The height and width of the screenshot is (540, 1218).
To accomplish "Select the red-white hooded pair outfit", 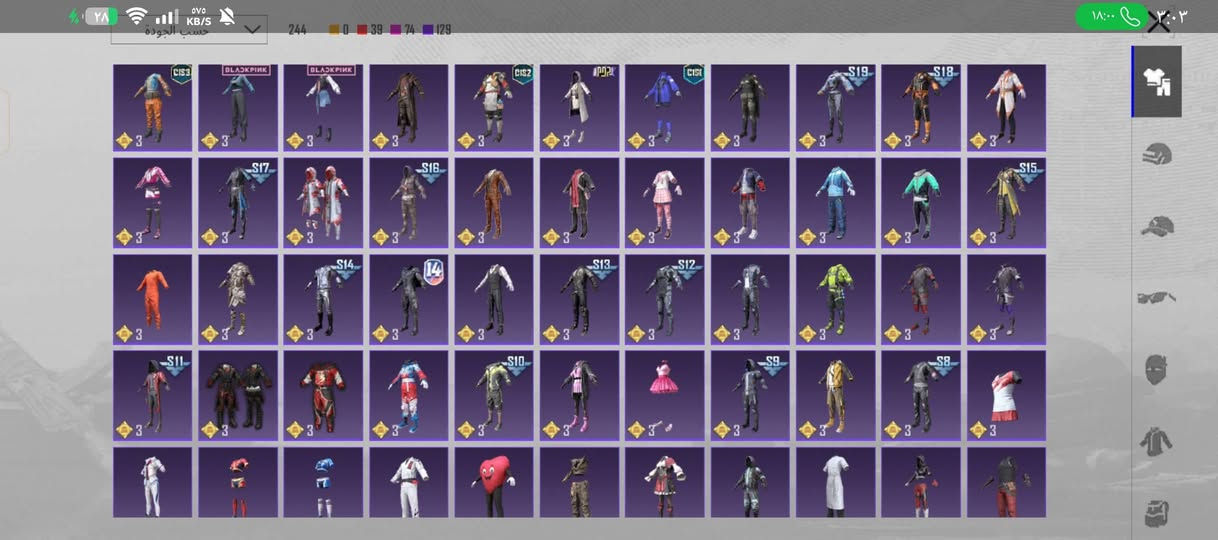I will pos(323,203).
